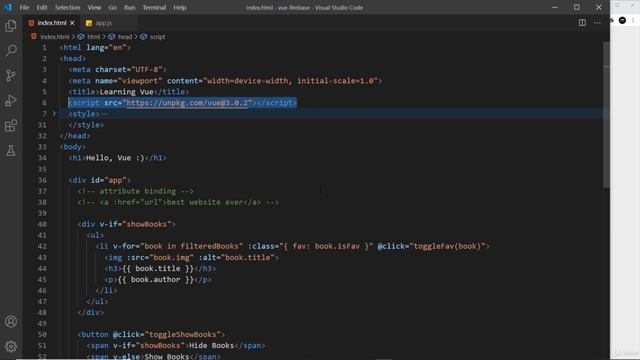The height and width of the screenshot is (360, 640).
Task: Click html in the breadcrumb path
Action: (93, 37)
